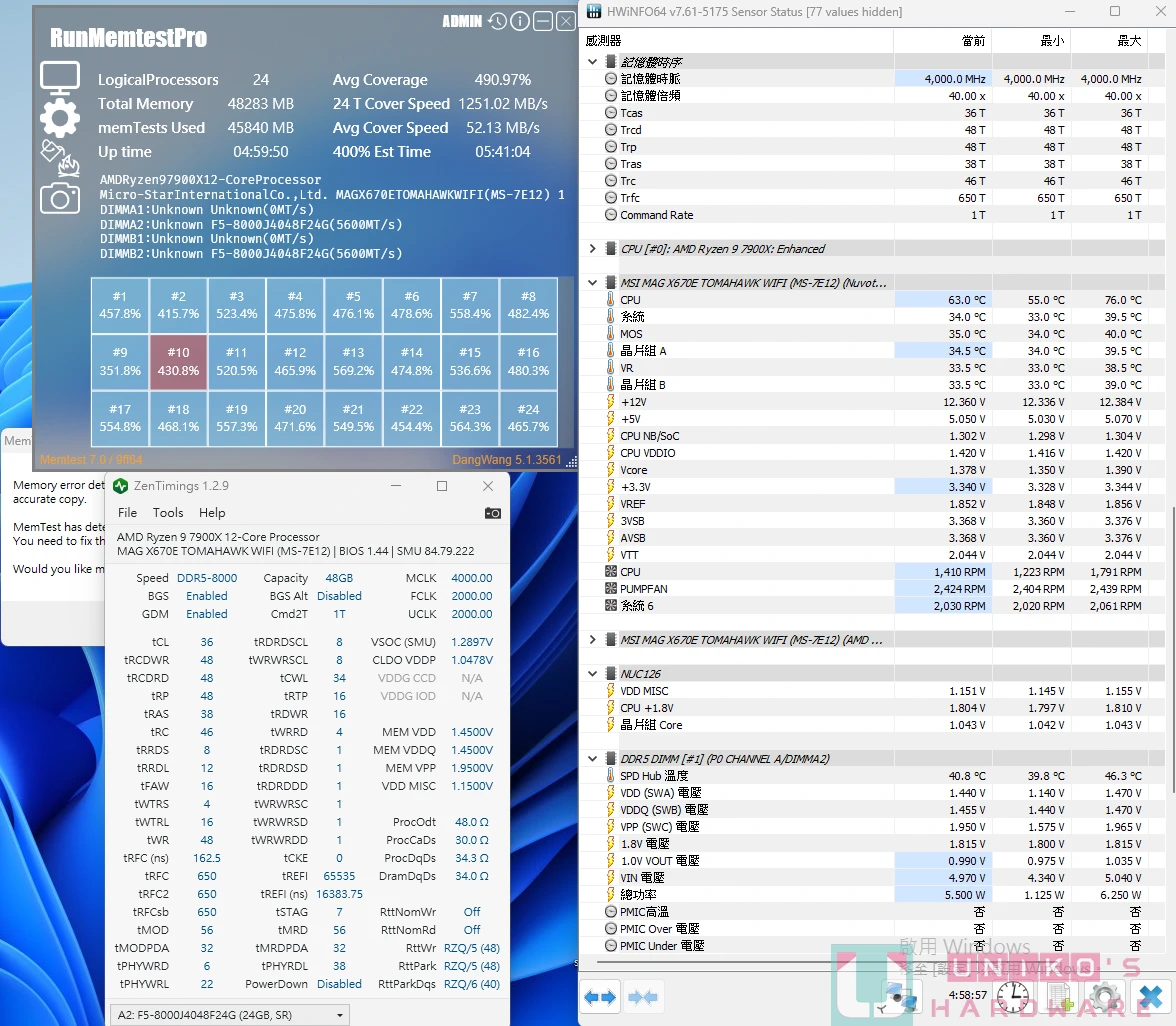Click the HWiNFO64 title bar app icon

594,11
